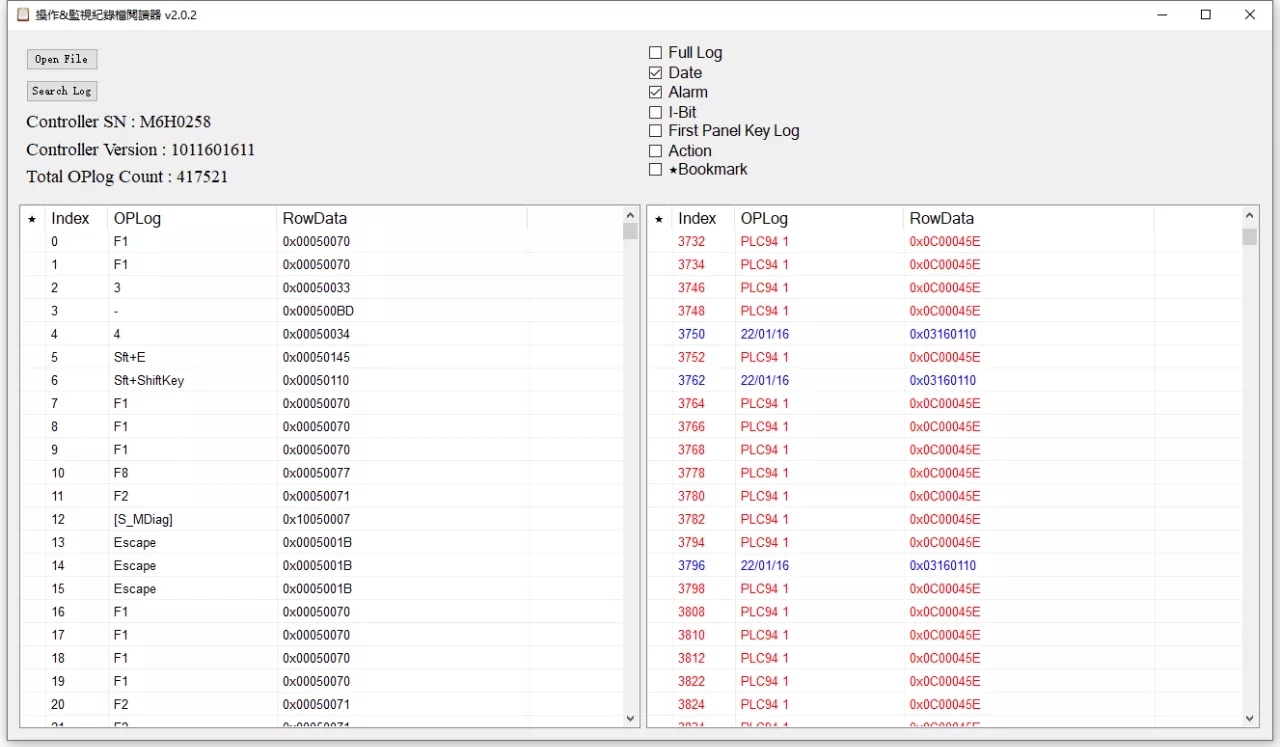
Task: Click the app icon in the title bar
Action: pyautogui.click(x=22, y=15)
